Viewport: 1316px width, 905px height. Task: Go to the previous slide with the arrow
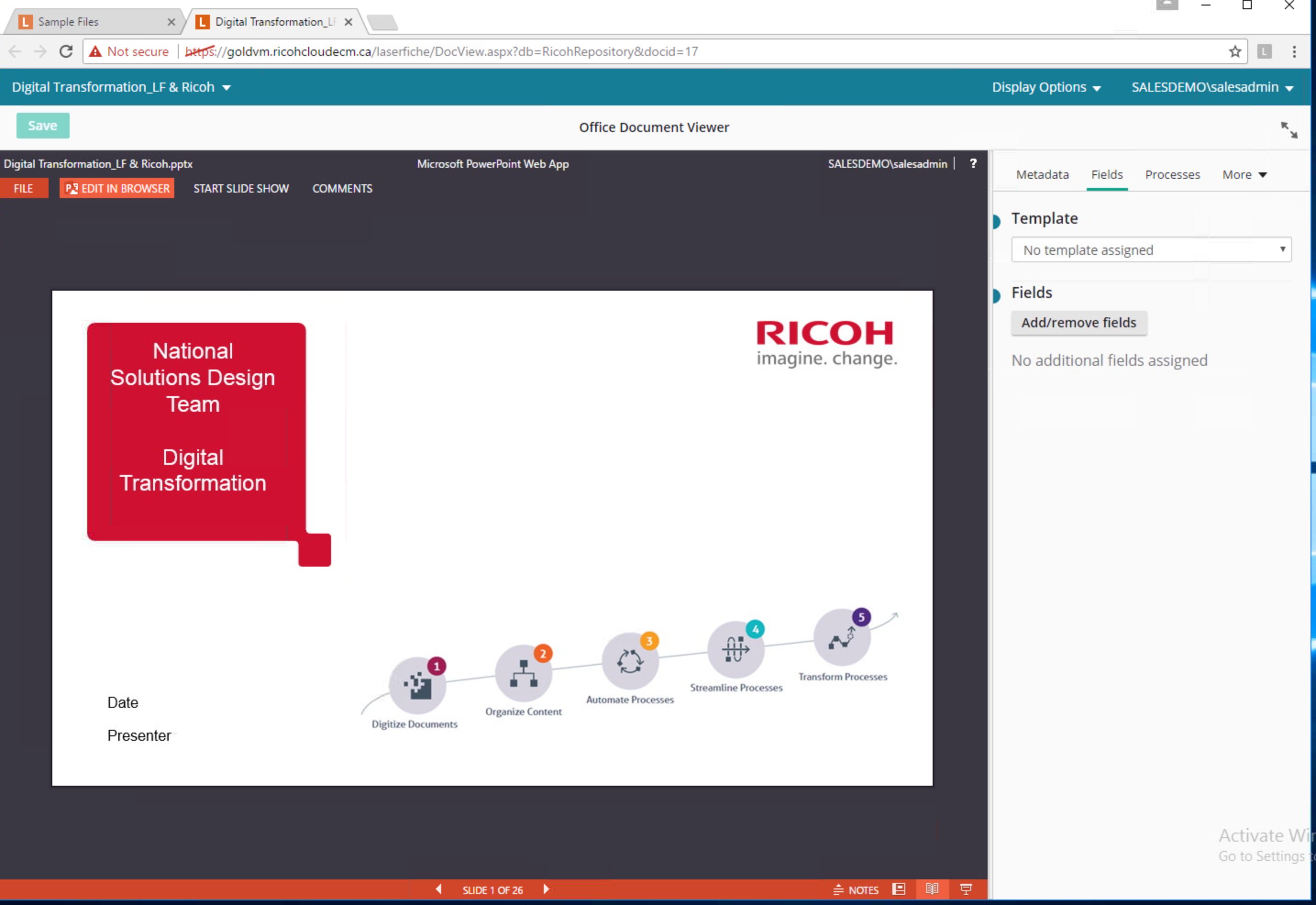tap(439, 889)
